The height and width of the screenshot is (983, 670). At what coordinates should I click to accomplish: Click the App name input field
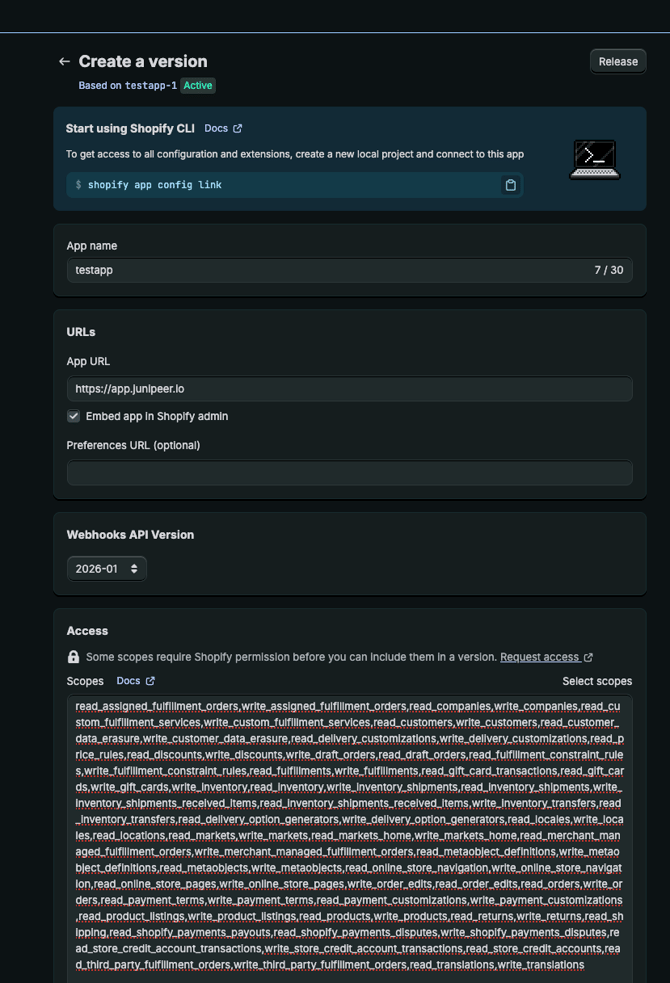pos(330,270)
